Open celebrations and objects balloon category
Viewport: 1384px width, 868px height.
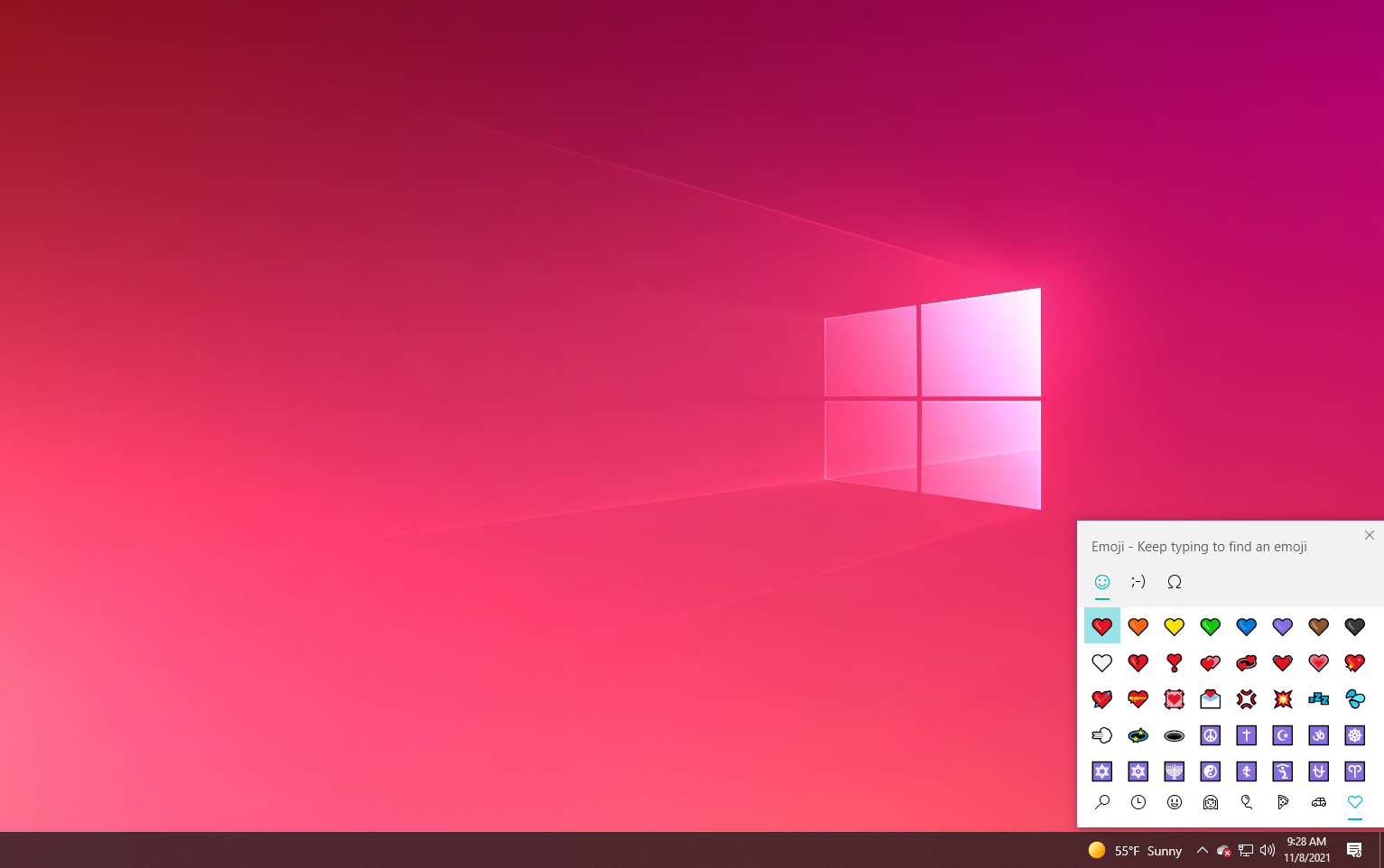coord(1247,802)
